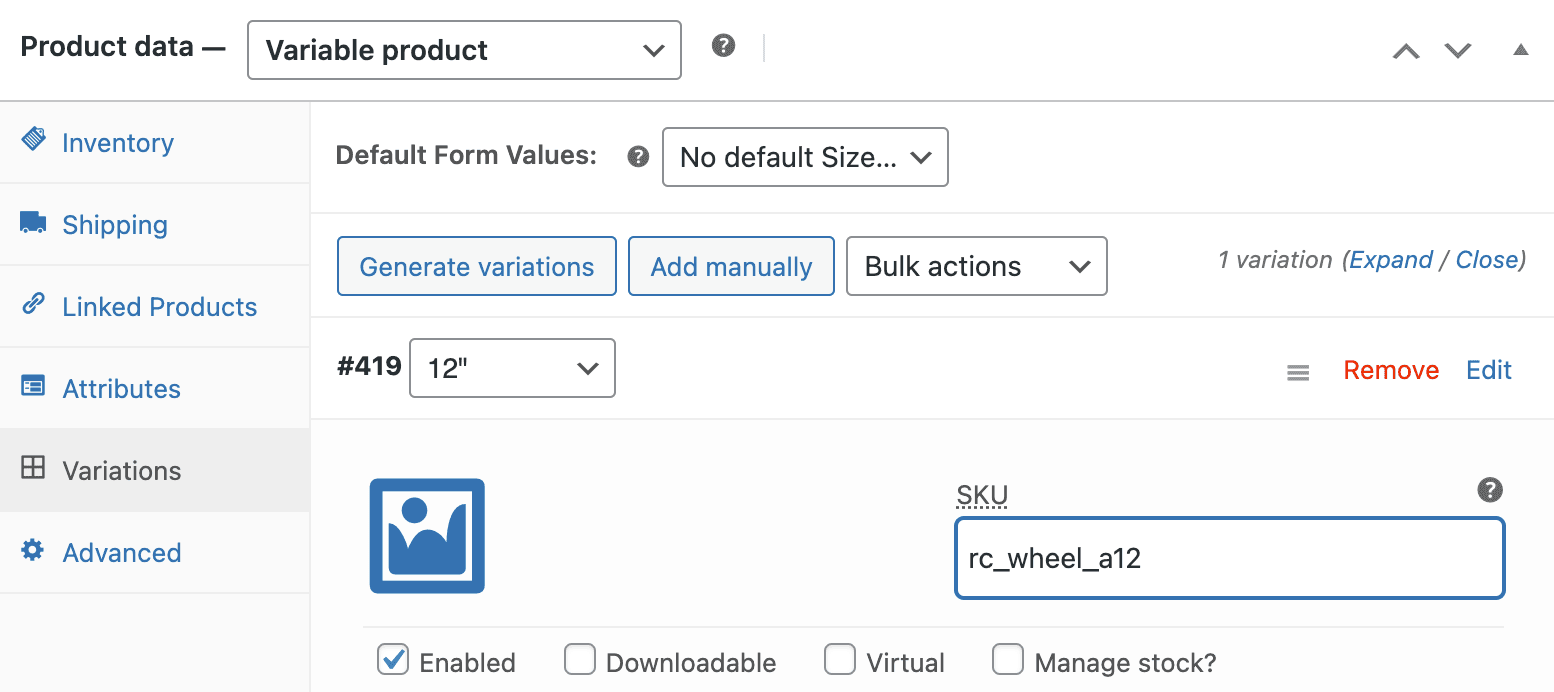Click the variation image placeholder
Viewport: 1554px width, 692px height.
pos(427,536)
